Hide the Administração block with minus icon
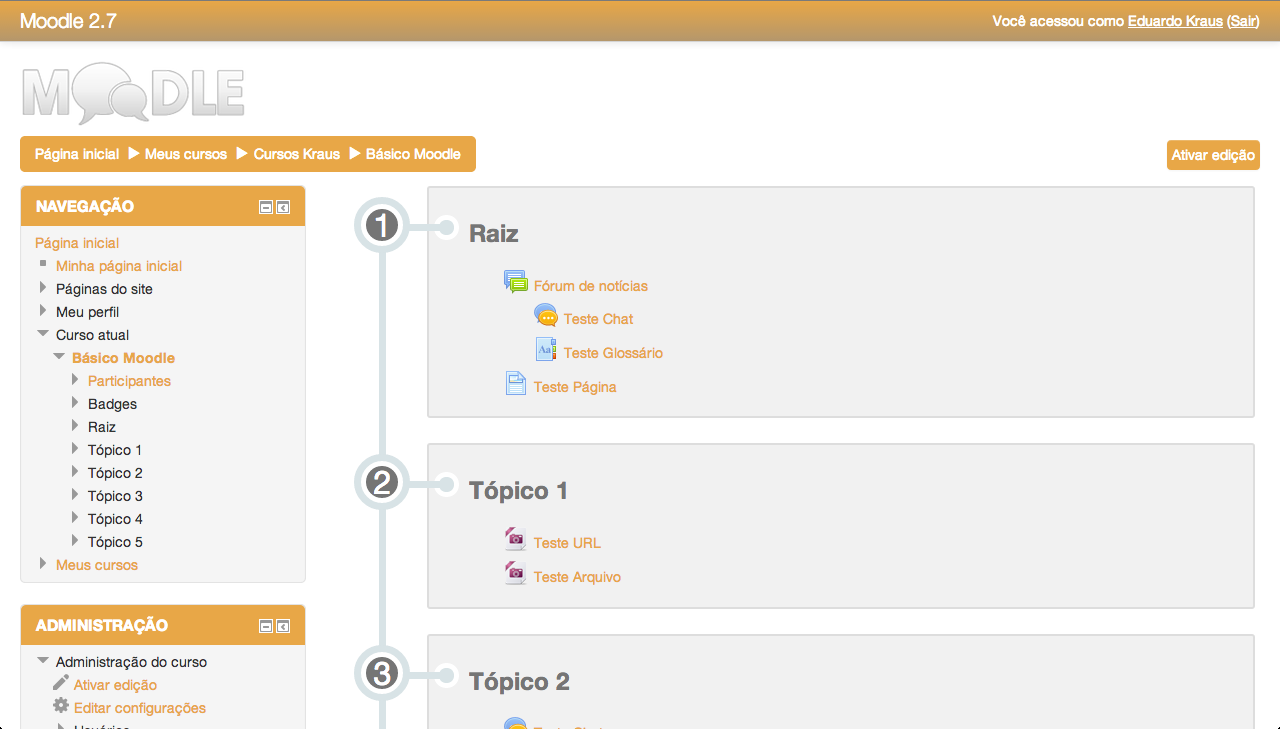This screenshot has width=1280, height=729. 266,626
